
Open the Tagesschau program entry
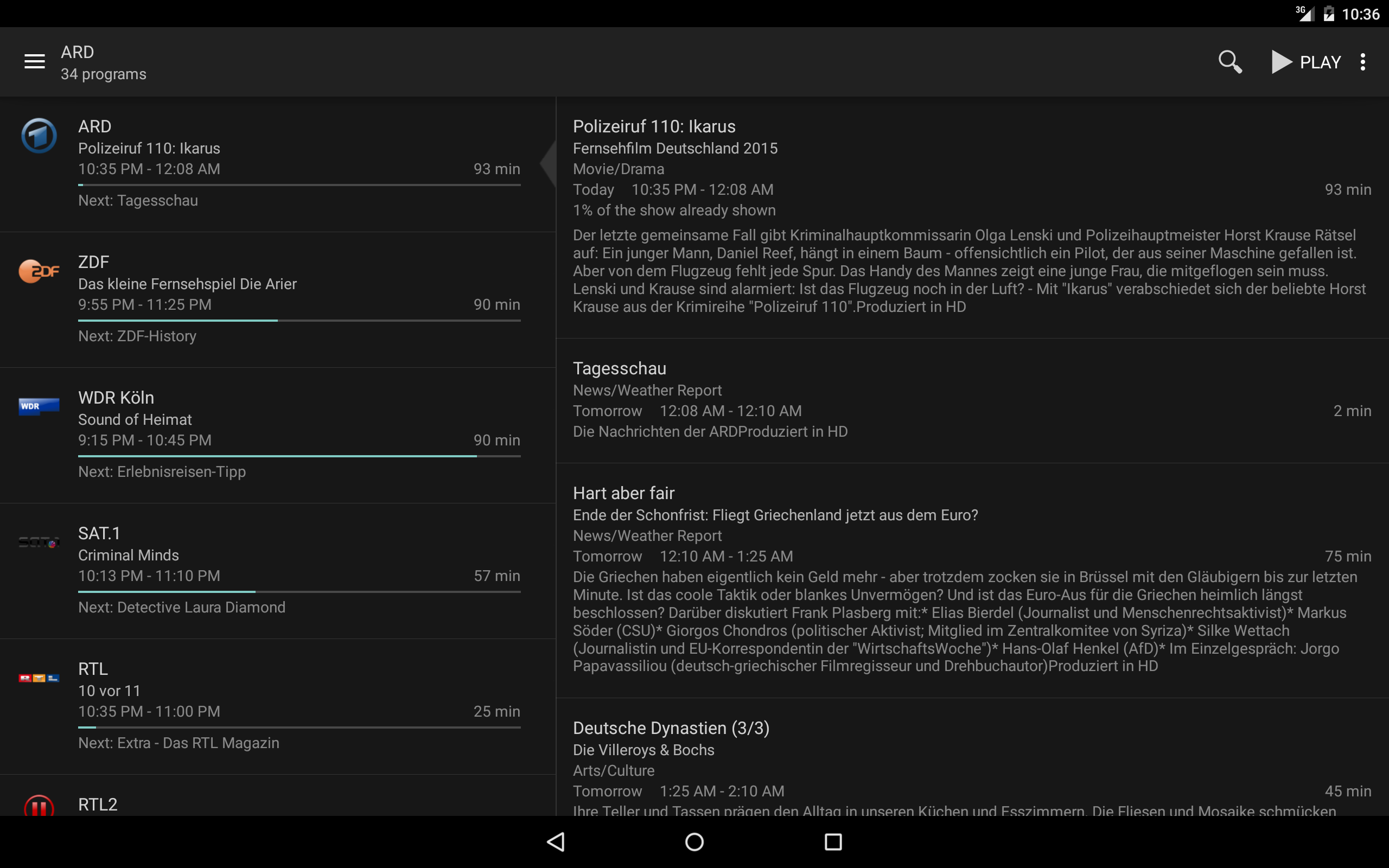972,400
